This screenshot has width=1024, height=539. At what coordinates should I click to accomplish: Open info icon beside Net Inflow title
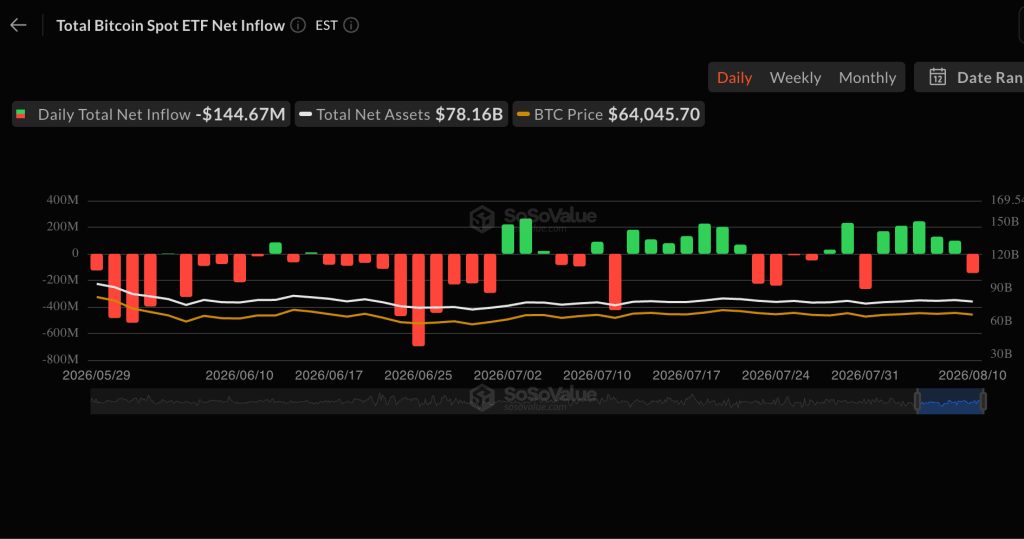point(298,25)
